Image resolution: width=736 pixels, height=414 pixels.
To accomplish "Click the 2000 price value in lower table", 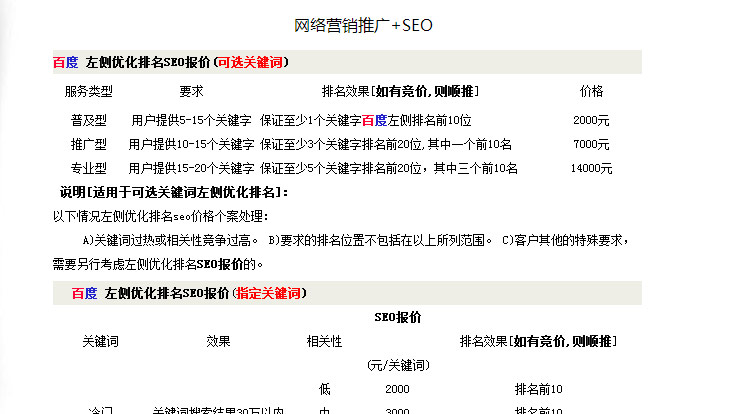I will pyautogui.click(x=397, y=389).
